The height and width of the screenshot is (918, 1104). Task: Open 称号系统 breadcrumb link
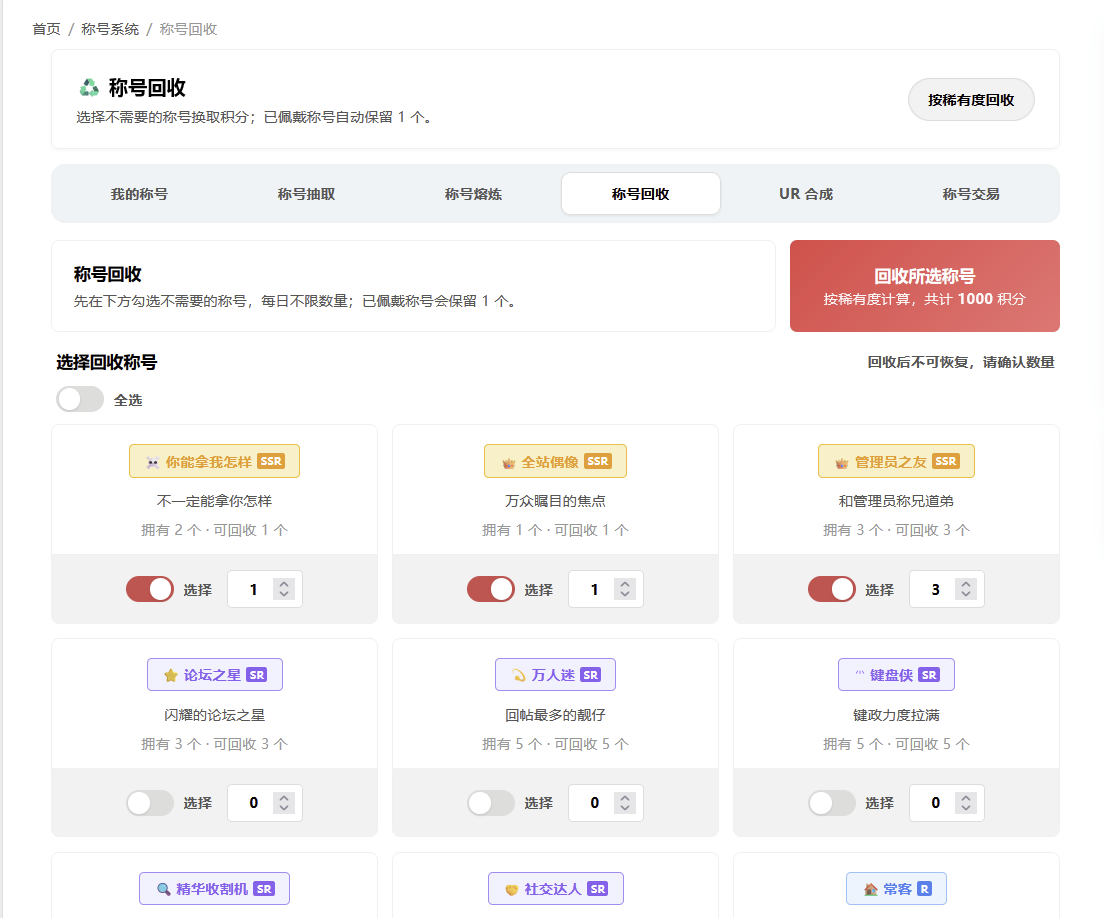pos(110,29)
